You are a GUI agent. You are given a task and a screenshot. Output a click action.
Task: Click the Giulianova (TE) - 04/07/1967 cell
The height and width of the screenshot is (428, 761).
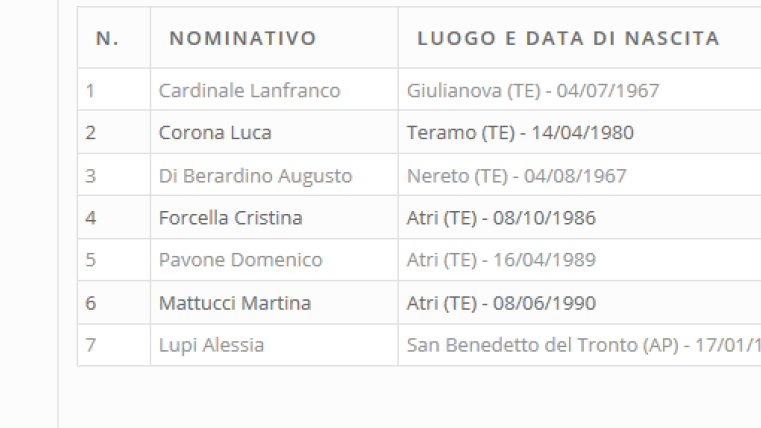point(533,90)
